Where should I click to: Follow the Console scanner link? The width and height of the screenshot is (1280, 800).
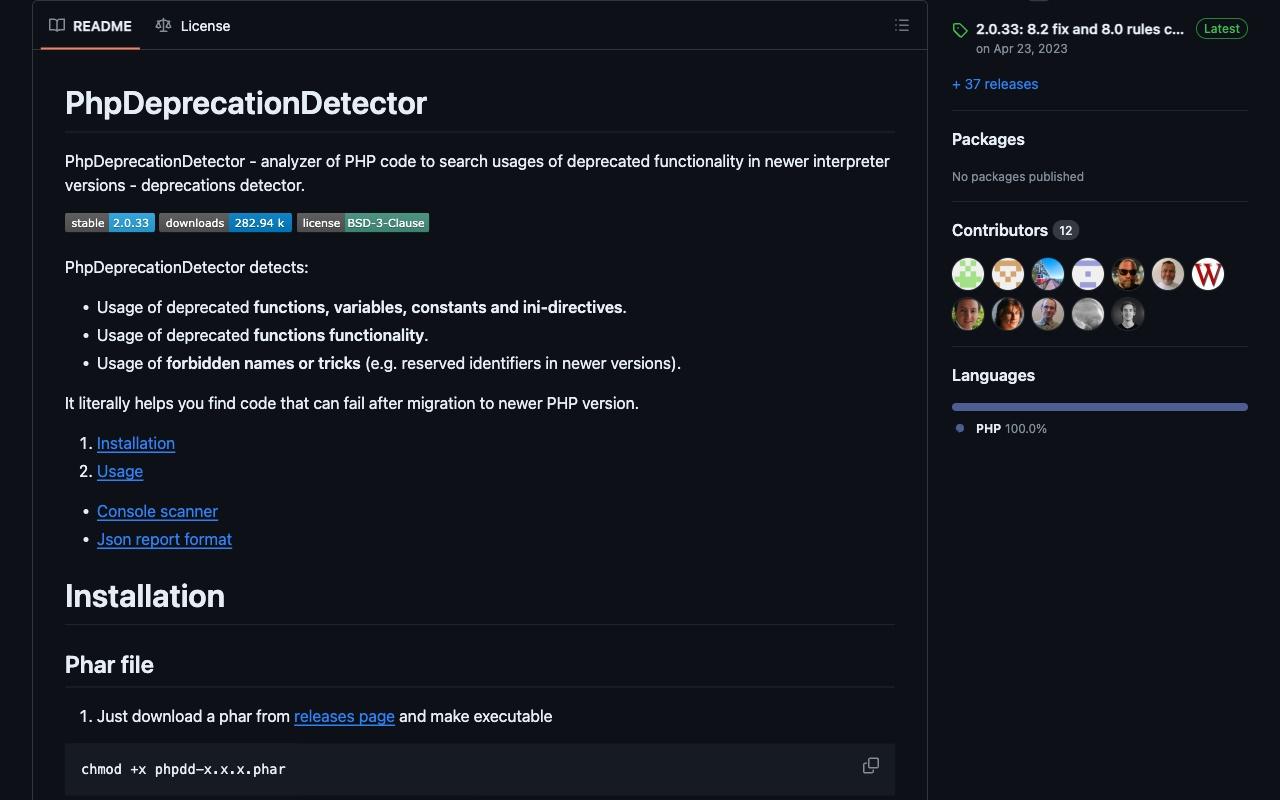157,511
